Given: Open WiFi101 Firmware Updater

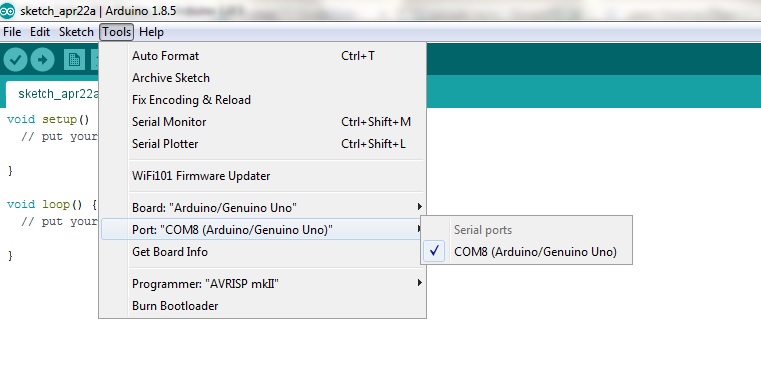Looking at the screenshot, I should click(x=263, y=176).
